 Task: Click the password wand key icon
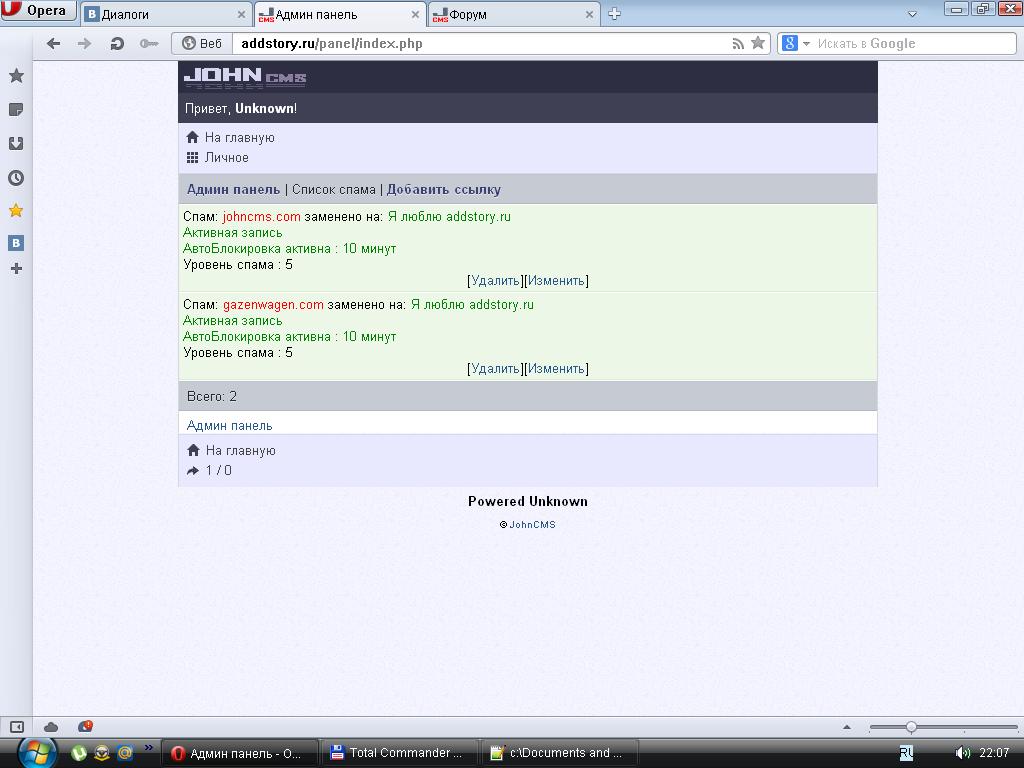point(149,44)
